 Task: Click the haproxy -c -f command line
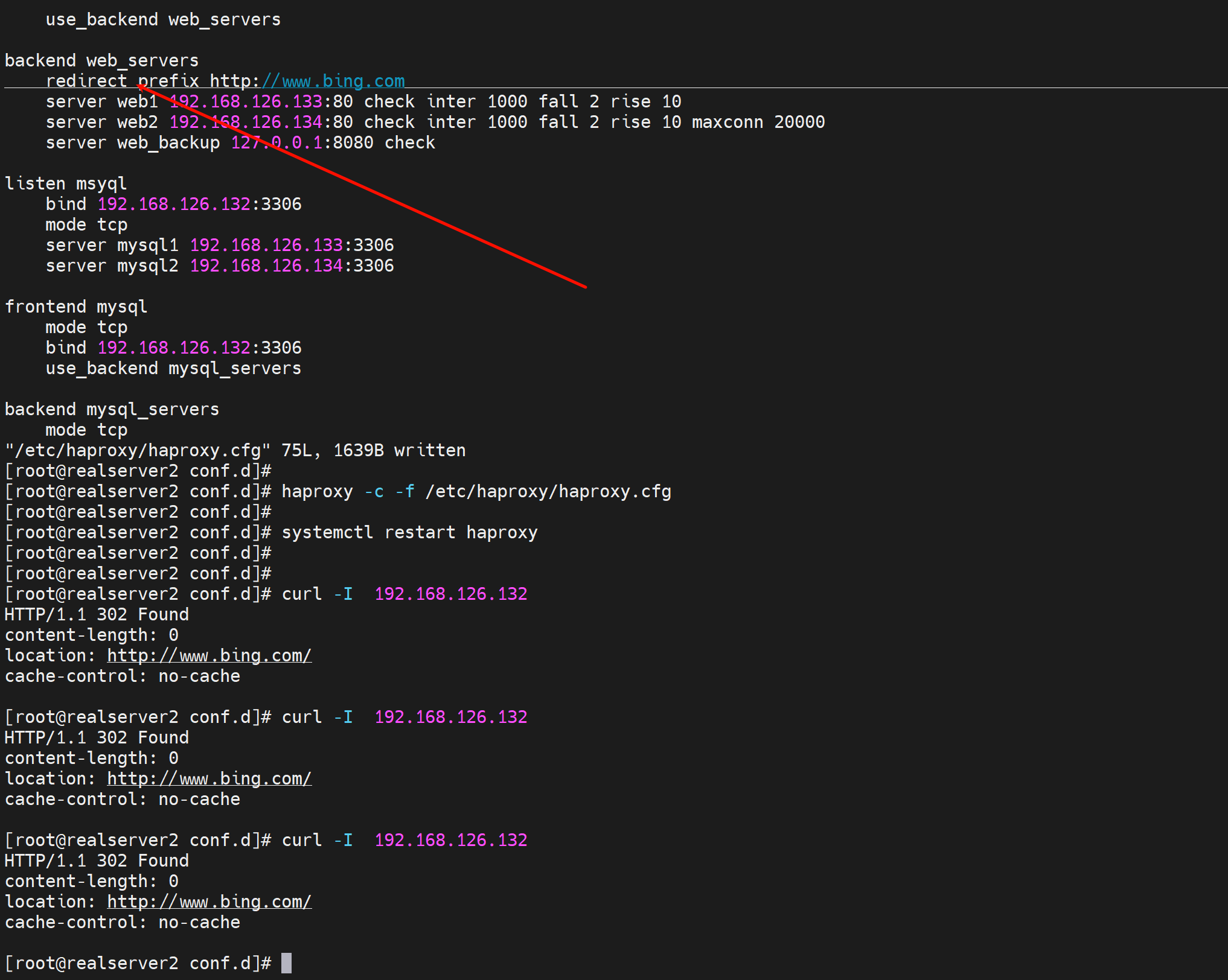point(476,491)
